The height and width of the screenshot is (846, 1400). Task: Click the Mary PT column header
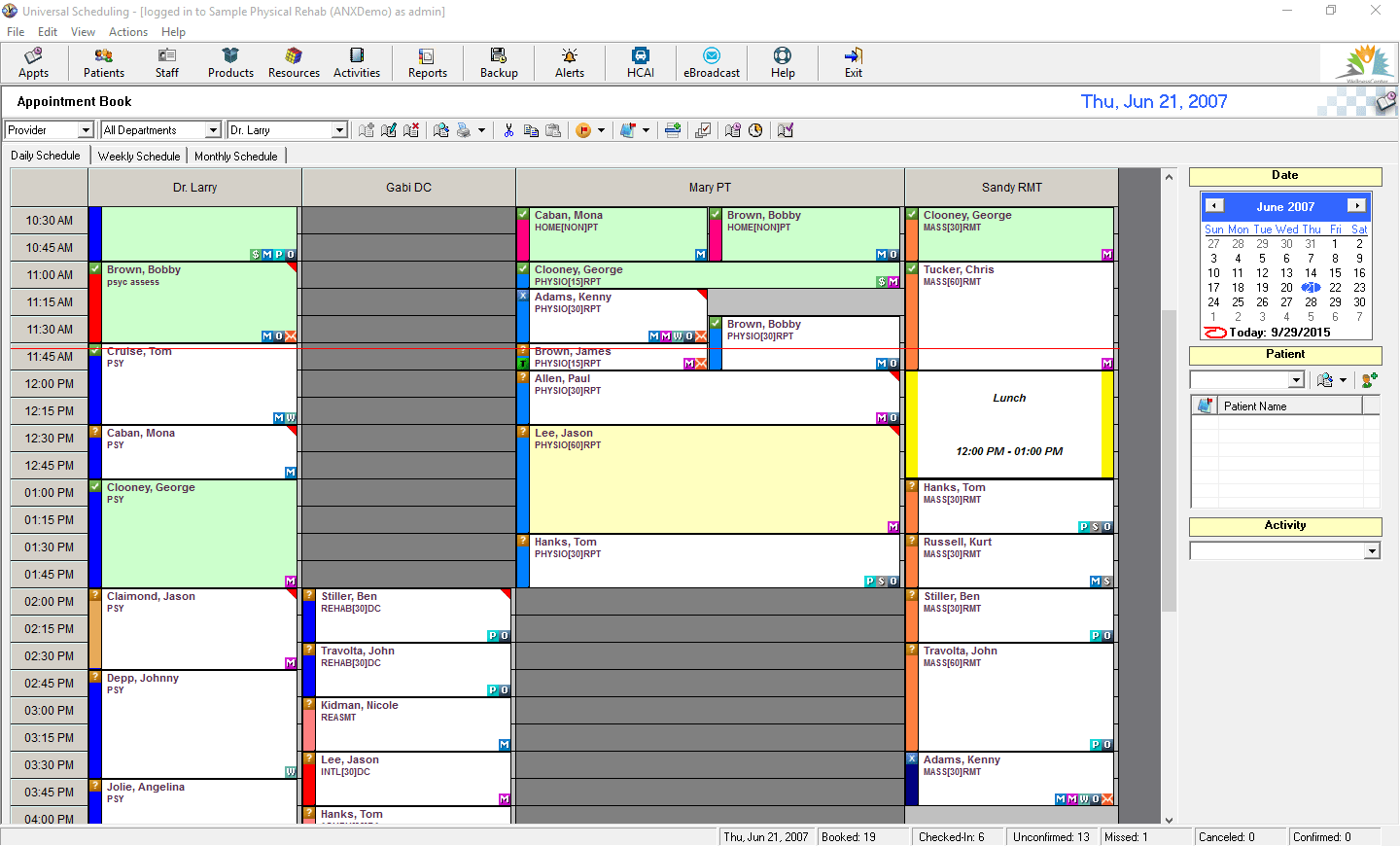(710, 188)
